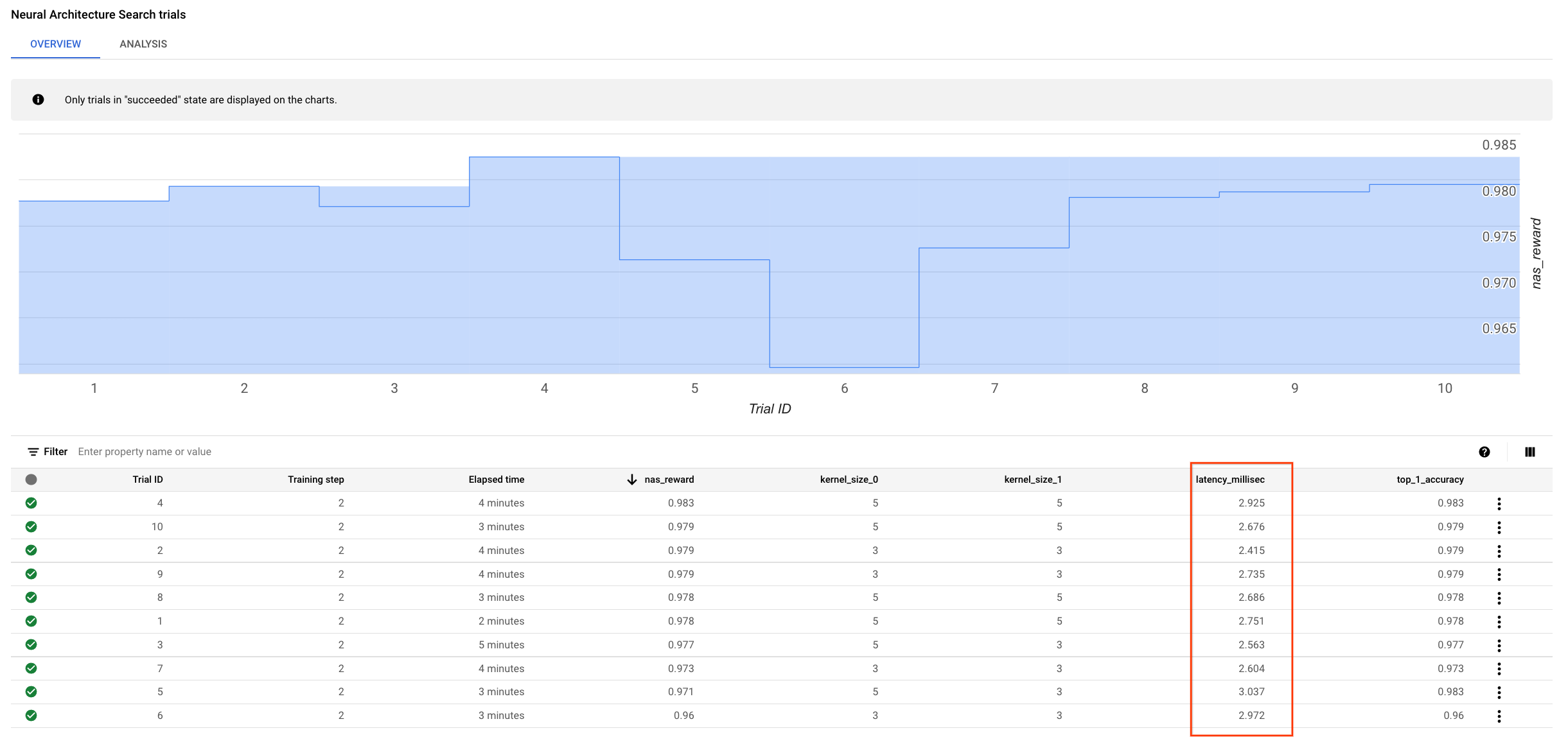The width and height of the screenshot is (1568, 744).
Task: Open the three-dot menu for trial 5
Action: 1499,692
